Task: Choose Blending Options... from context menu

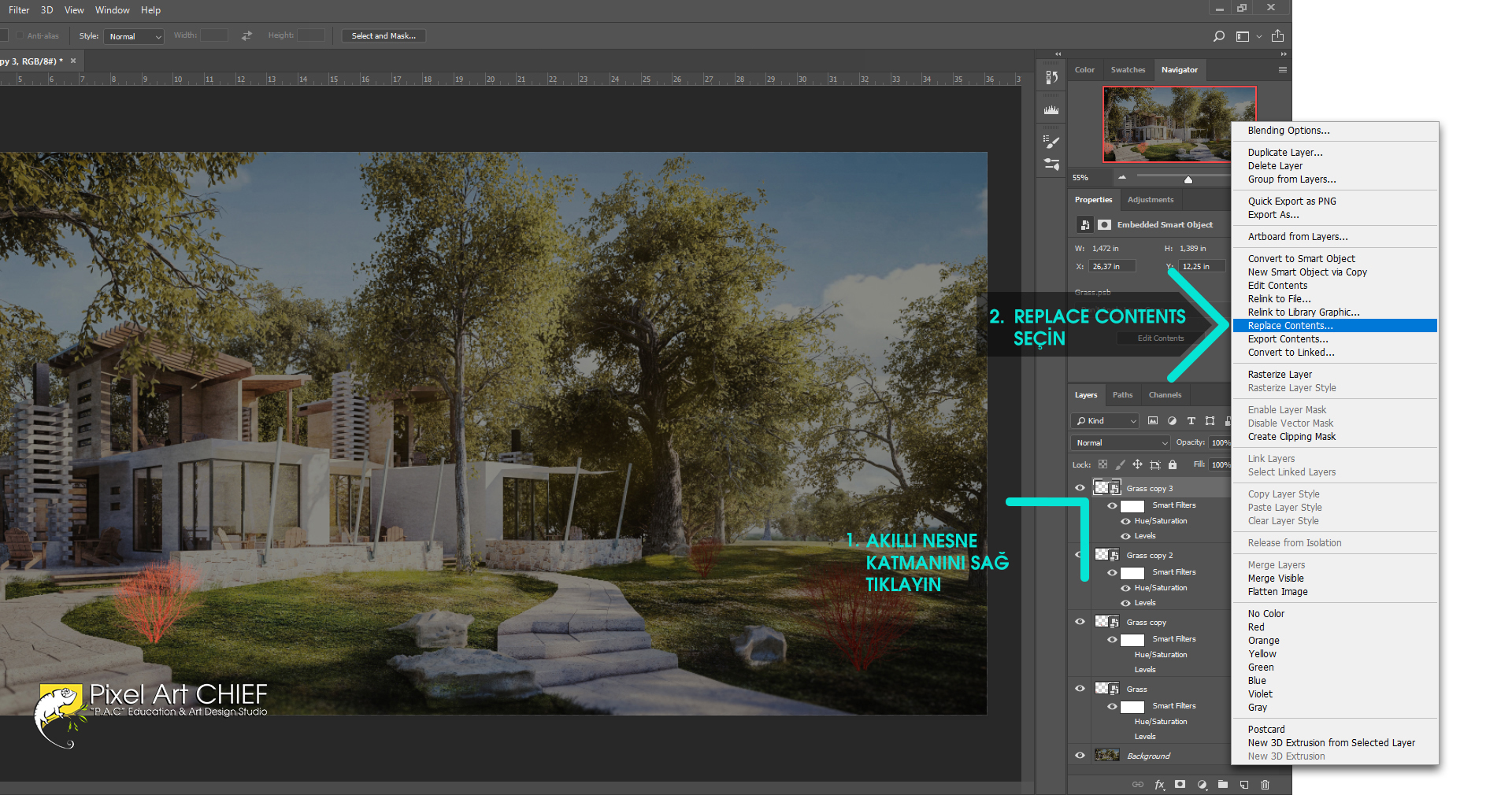Action: pyautogui.click(x=1335, y=131)
